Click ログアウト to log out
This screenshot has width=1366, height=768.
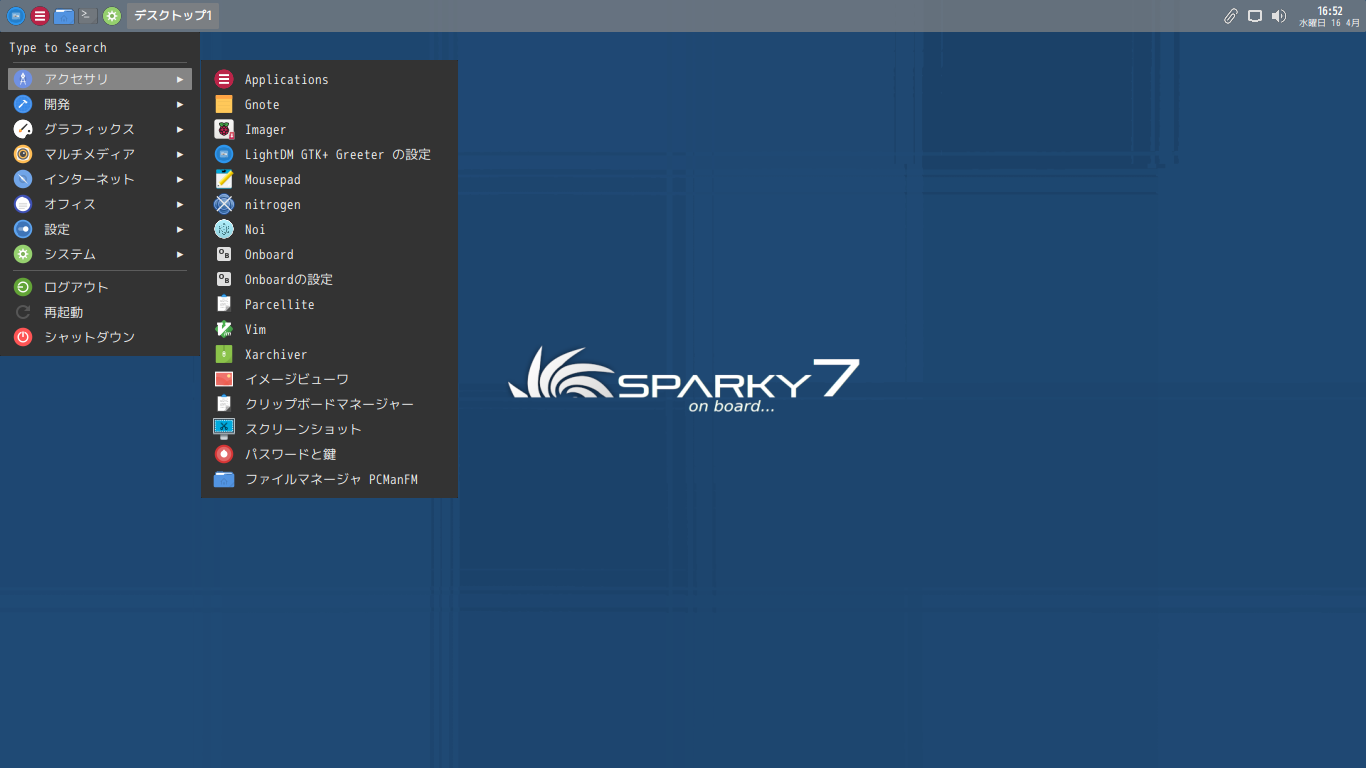coord(100,287)
